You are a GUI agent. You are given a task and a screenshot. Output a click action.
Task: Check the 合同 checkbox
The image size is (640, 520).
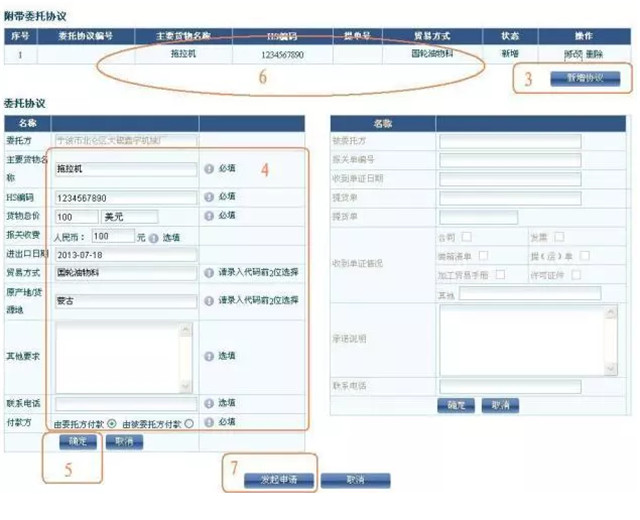[467, 237]
